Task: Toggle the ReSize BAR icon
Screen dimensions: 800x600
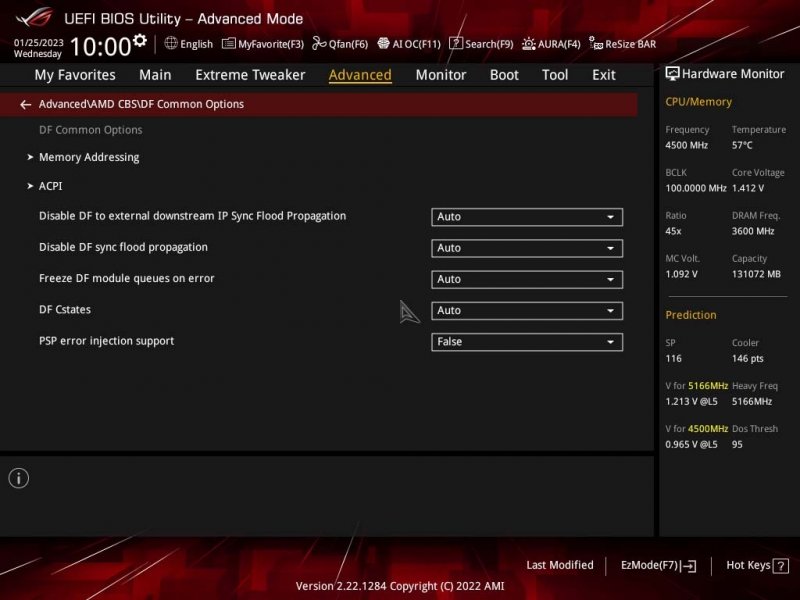Action: coord(595,43)
